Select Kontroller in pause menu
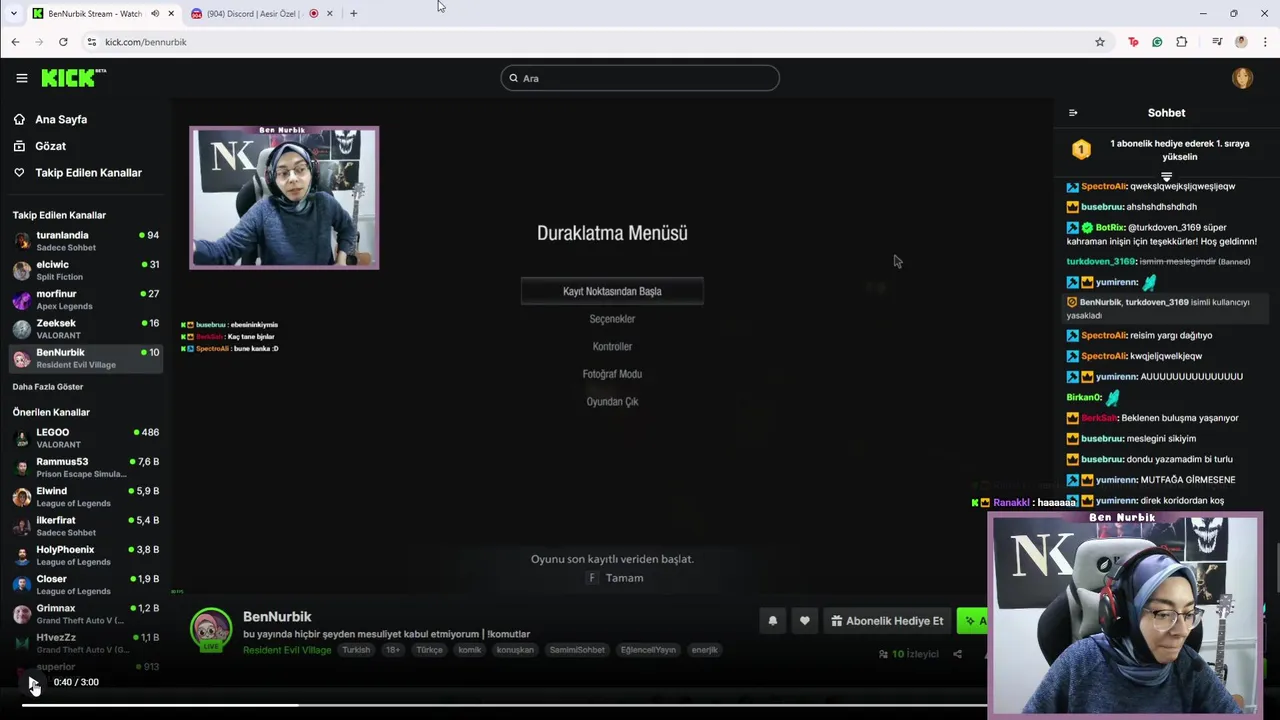The image size is (1280, 720). coord(612,346)
